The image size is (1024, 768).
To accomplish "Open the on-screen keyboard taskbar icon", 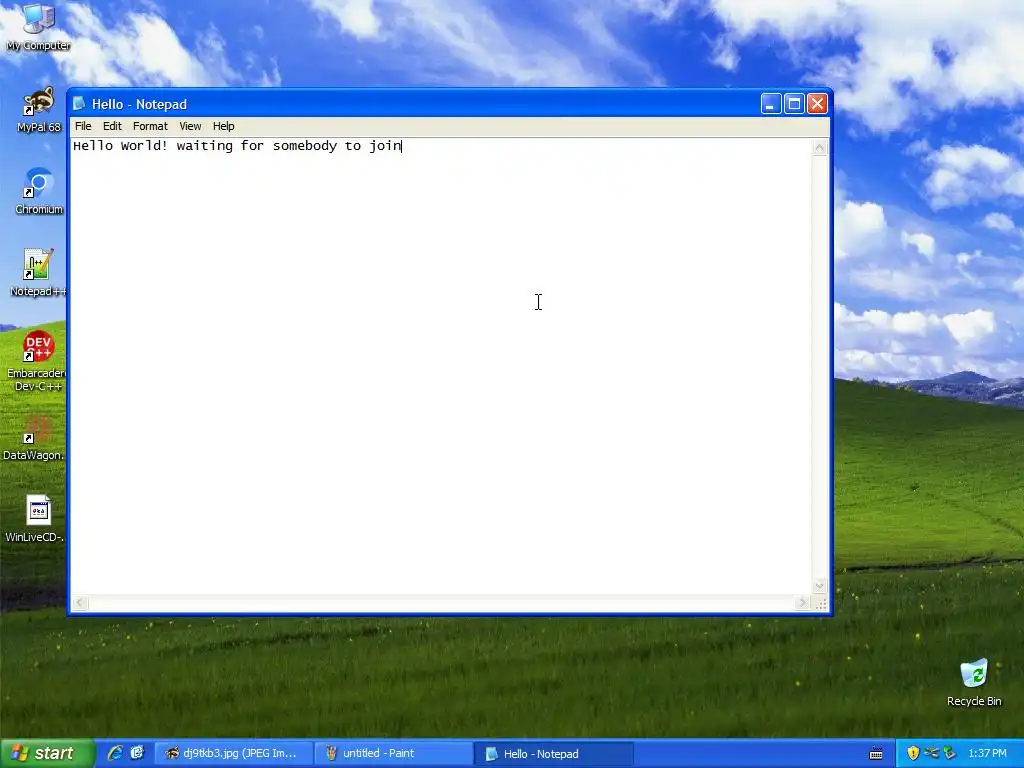I will click(x=876, y=754).
